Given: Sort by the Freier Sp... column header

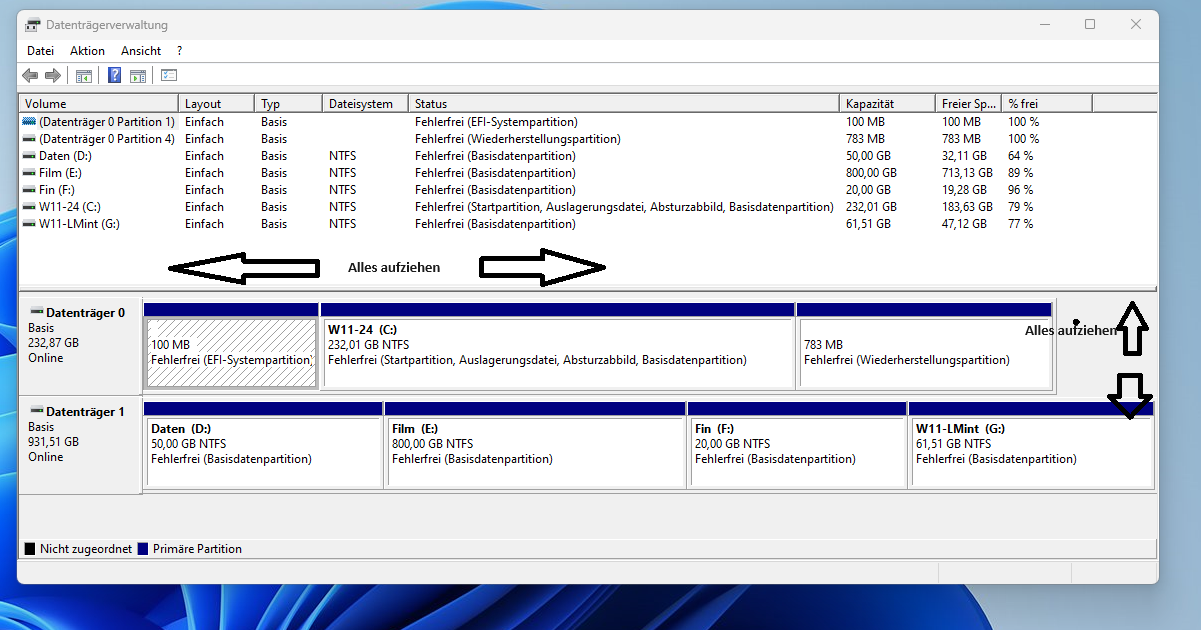Looking at the screenshot, I should pos(968,103).
